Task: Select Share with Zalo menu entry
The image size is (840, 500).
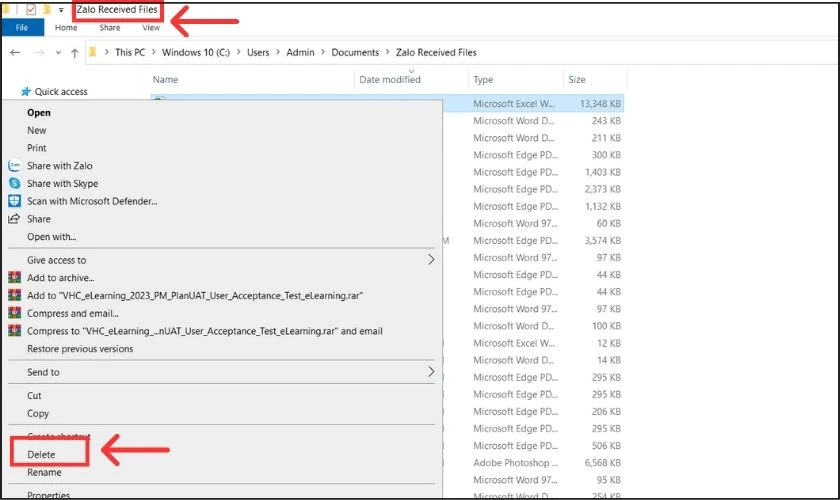Action: tap(59, 166)
